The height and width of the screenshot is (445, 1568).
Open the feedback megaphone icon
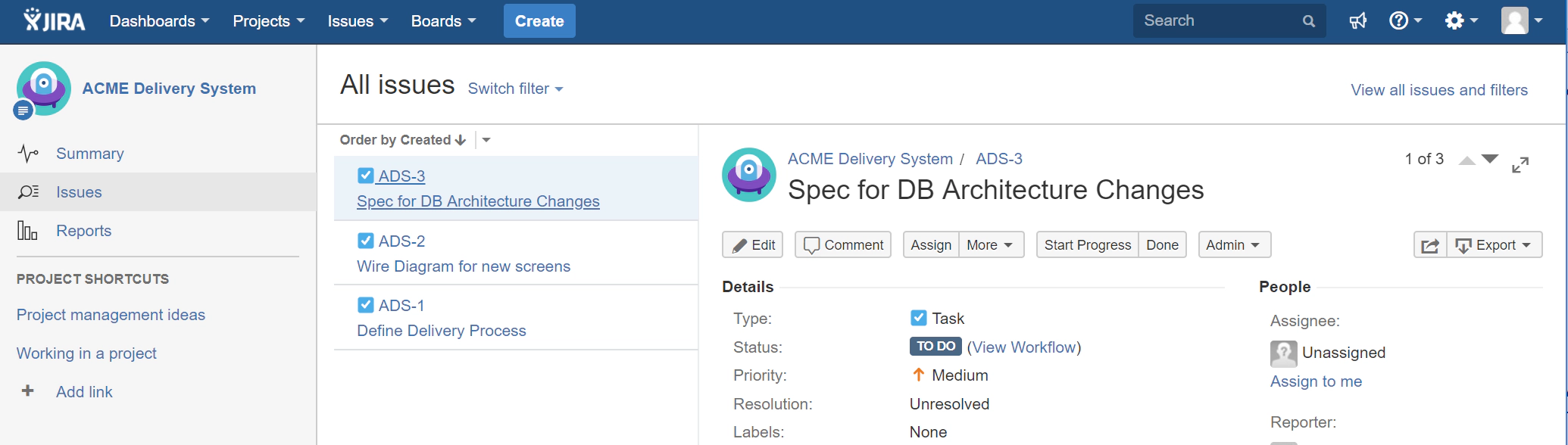1357,20
